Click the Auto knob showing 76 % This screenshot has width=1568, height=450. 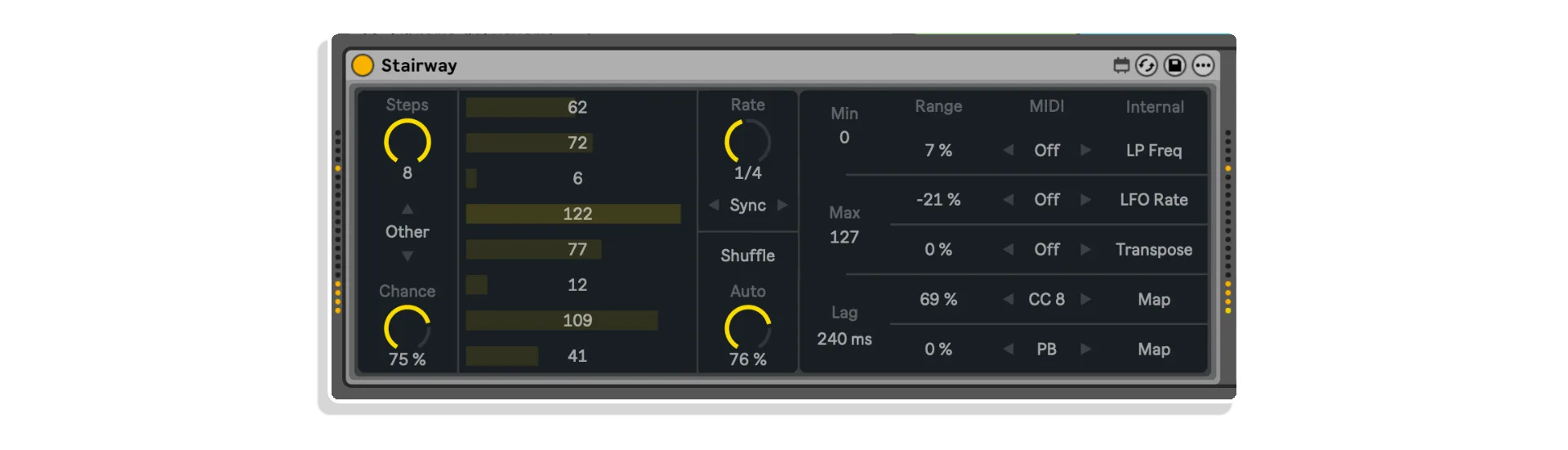coord(747,328)
